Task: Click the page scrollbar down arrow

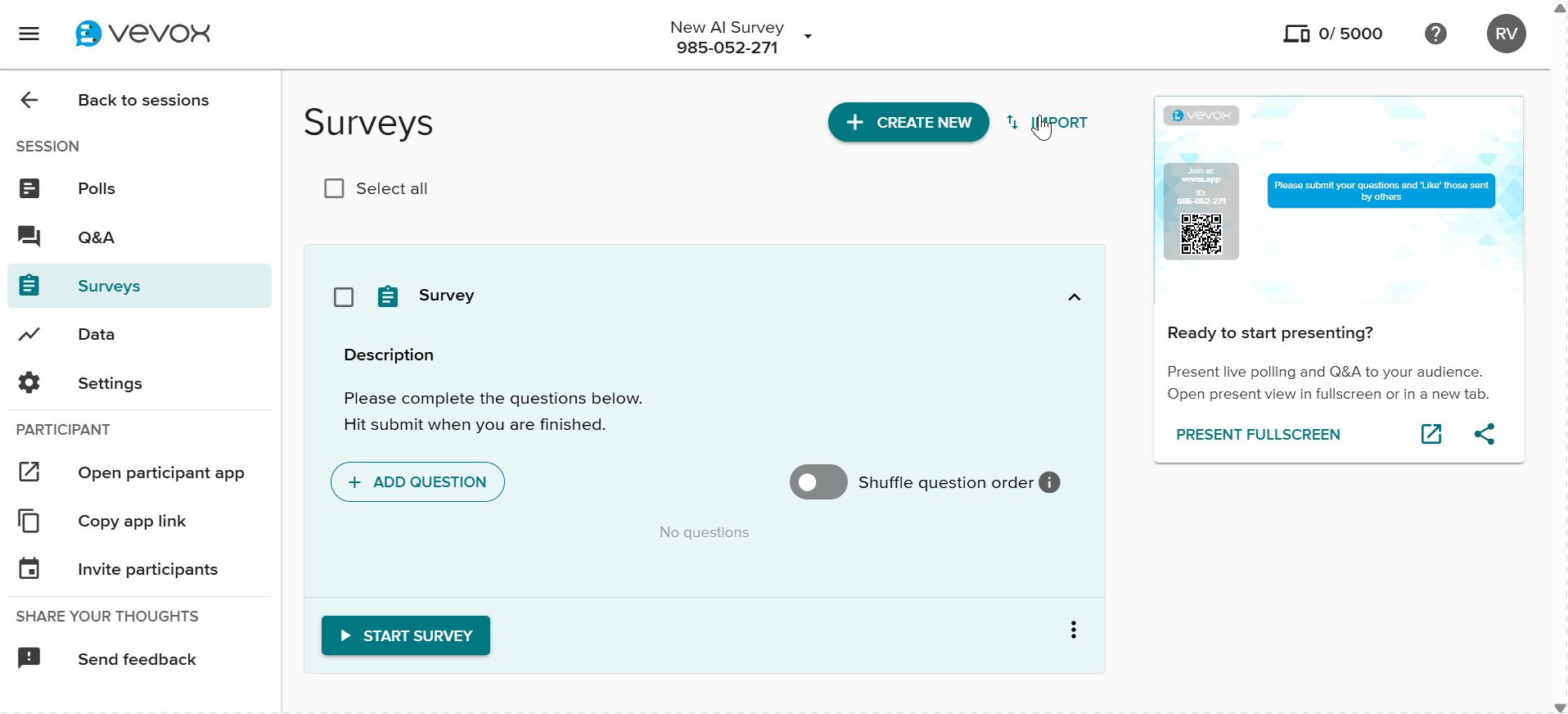Action: click(1560, 707)
